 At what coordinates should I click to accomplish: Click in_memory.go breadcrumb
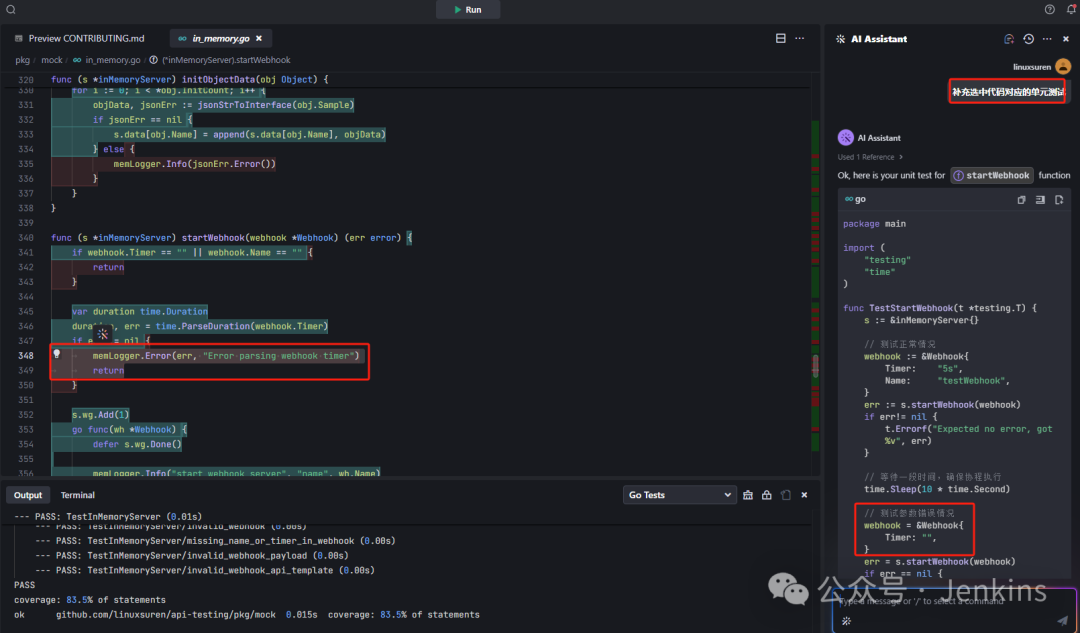112,60
